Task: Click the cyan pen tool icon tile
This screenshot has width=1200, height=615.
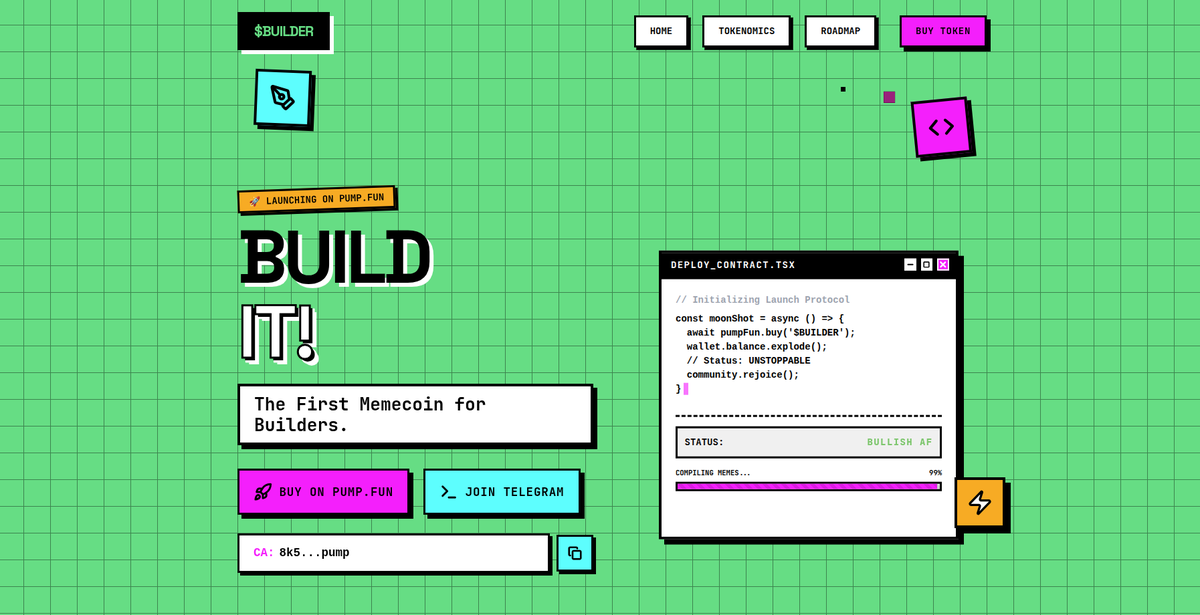Action: pos(283,98)
